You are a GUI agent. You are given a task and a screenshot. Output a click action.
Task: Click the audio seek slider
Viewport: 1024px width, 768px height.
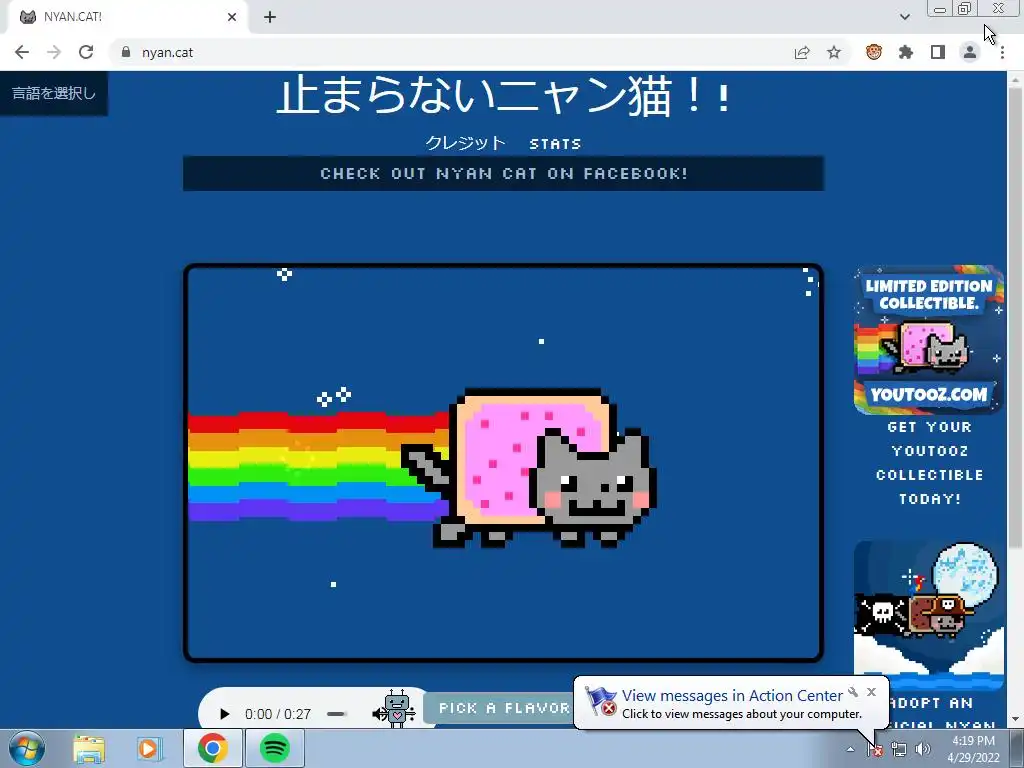coord(336,714)
